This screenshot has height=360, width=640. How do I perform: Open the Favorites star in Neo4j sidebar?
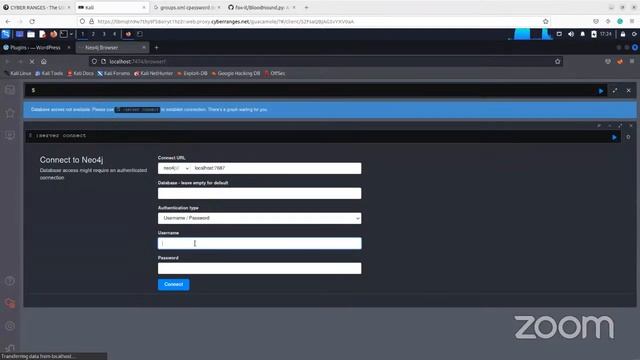coord(10,112)
